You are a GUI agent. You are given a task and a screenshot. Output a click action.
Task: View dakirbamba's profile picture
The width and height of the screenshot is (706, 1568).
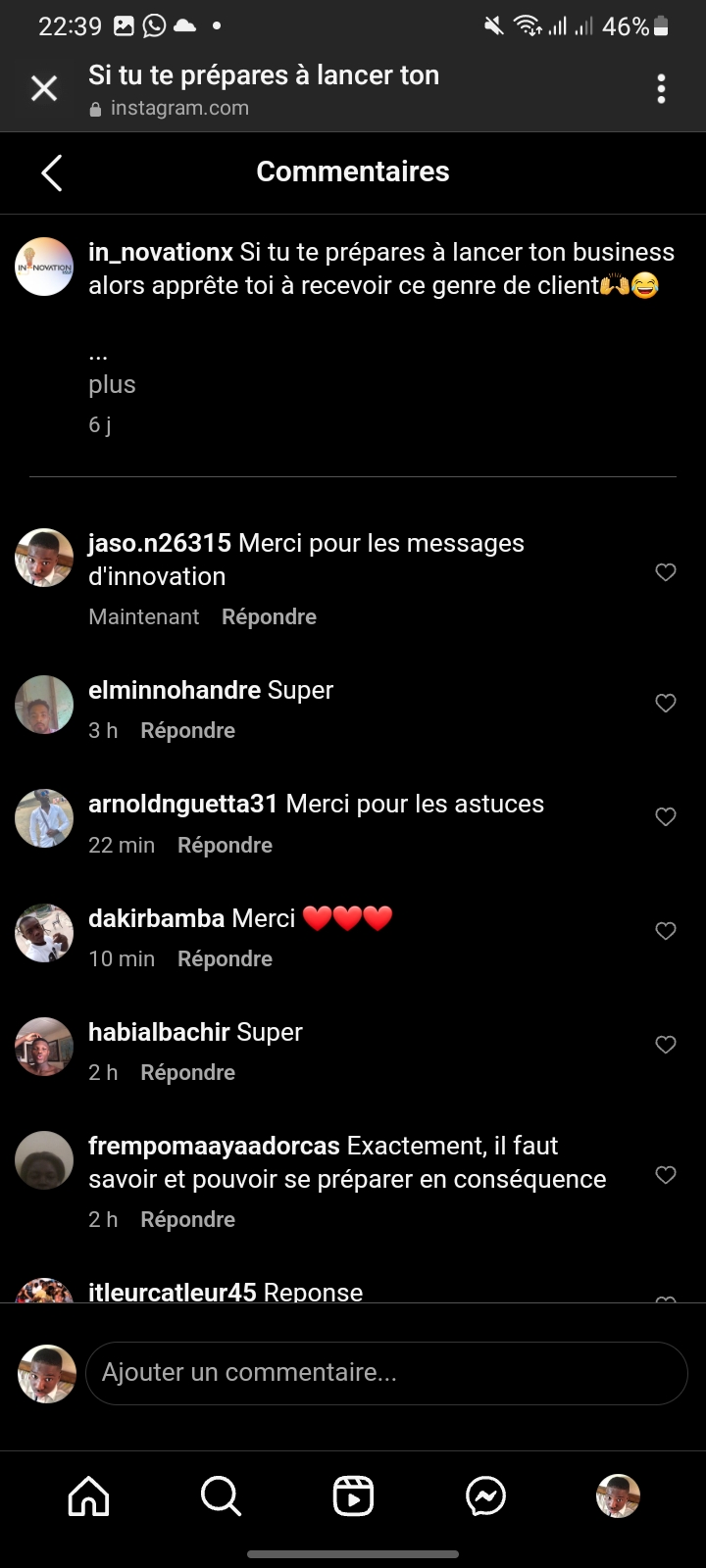[x=44, y=933]
